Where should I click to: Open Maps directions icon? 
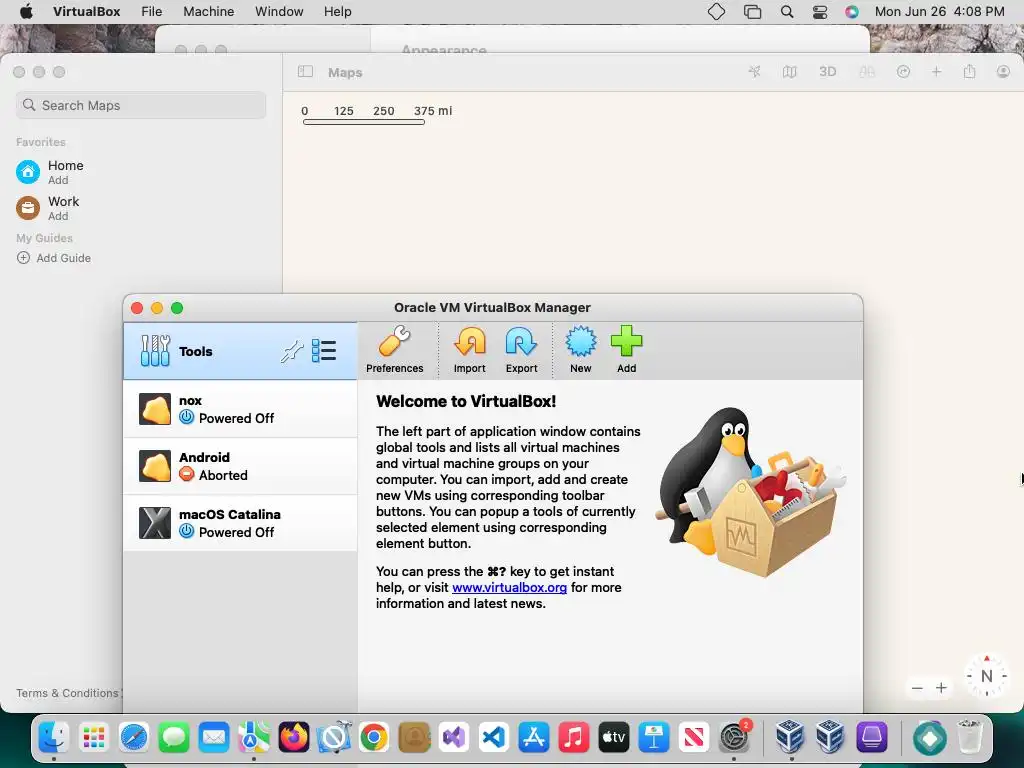[x=903, y=72]
